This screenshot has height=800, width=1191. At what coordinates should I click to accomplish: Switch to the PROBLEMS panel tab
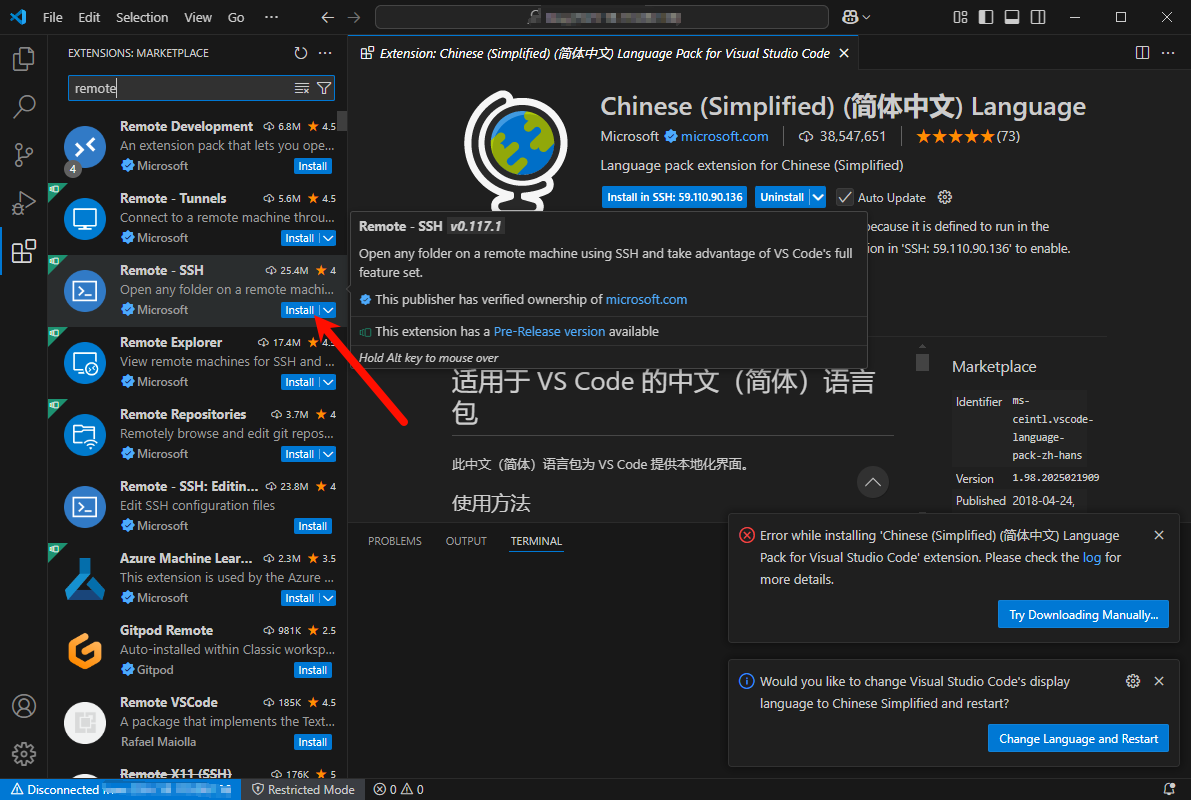(x=395, y=541)
